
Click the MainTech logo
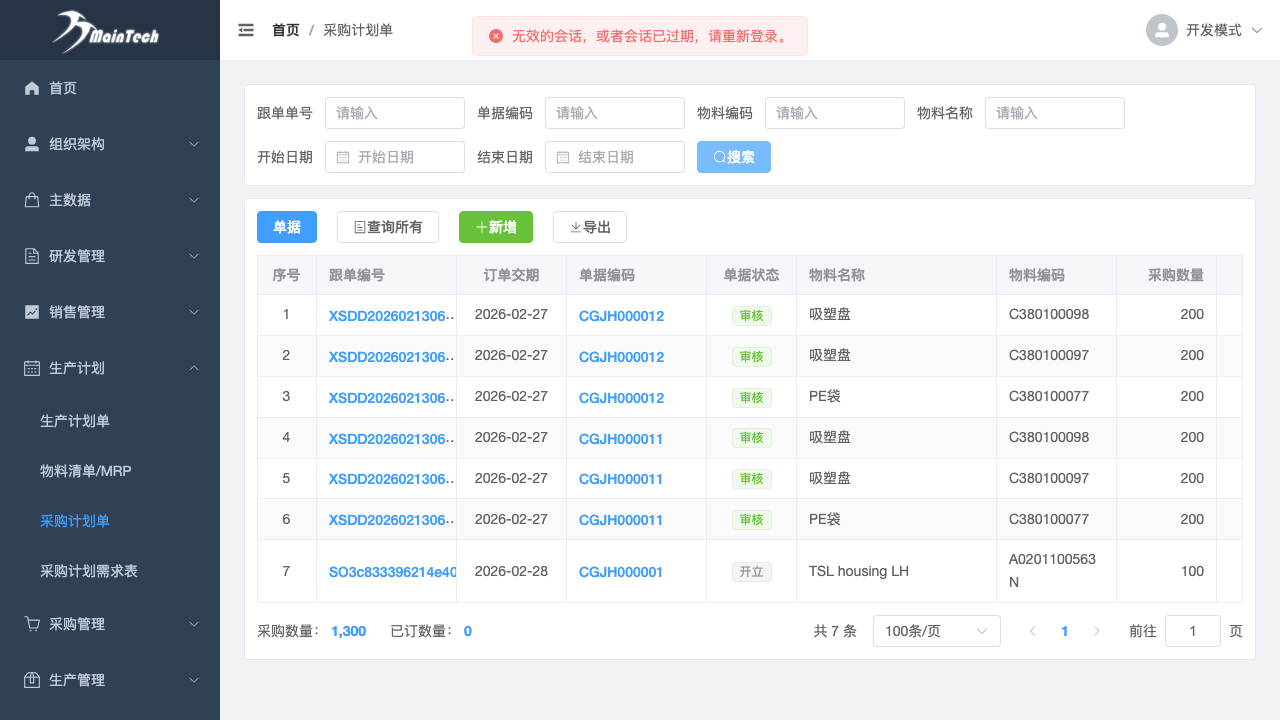108,30
